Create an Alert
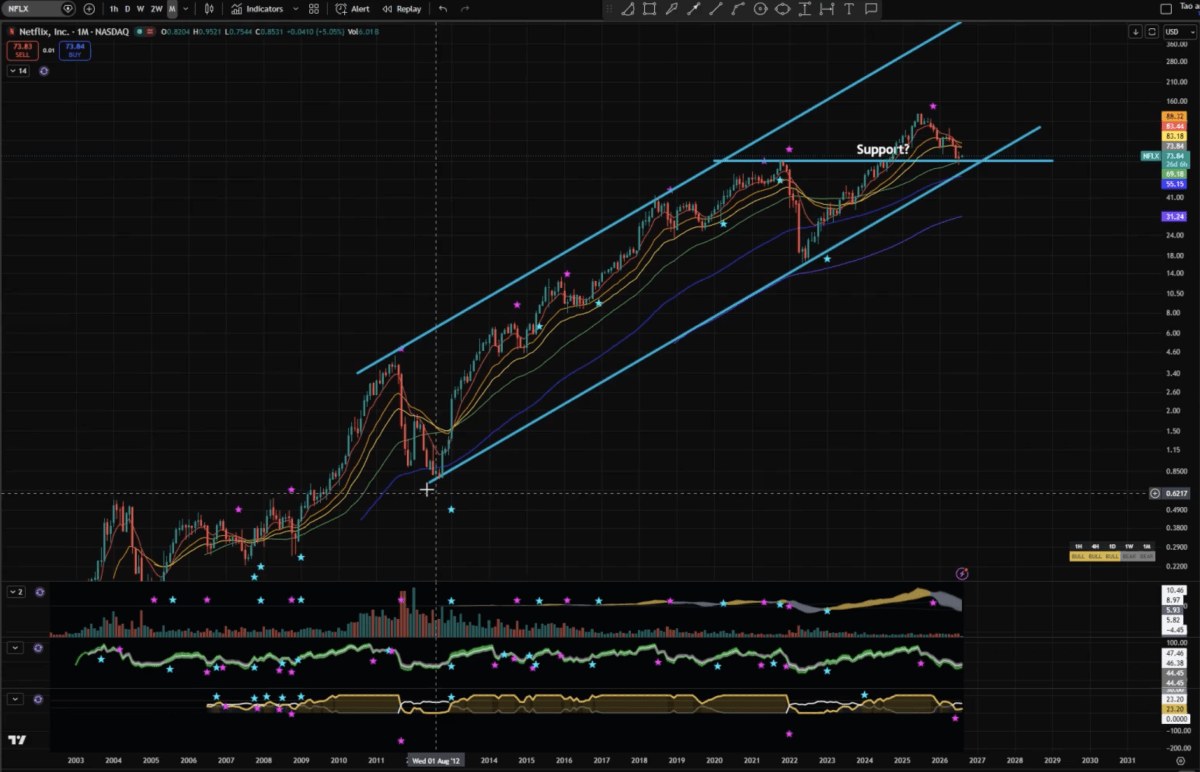The image size is (1200, 772). (x=352, y=9)
